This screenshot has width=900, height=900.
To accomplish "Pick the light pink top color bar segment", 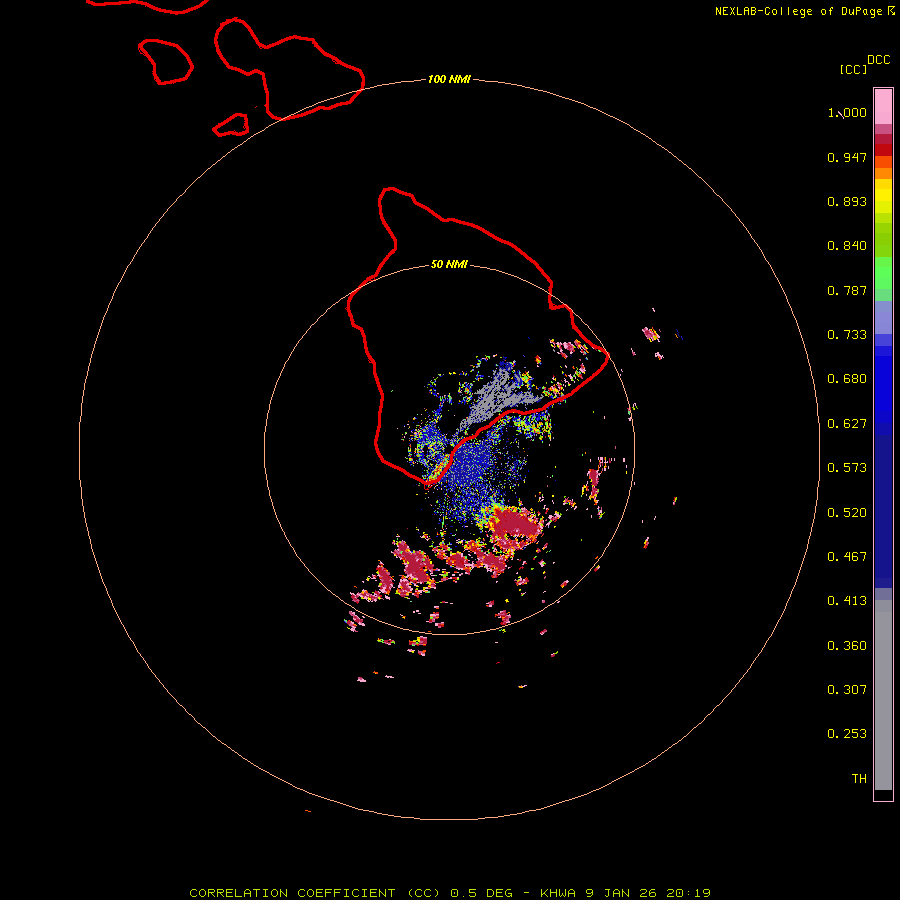I will pyautogui.click(x=883, y=107).
